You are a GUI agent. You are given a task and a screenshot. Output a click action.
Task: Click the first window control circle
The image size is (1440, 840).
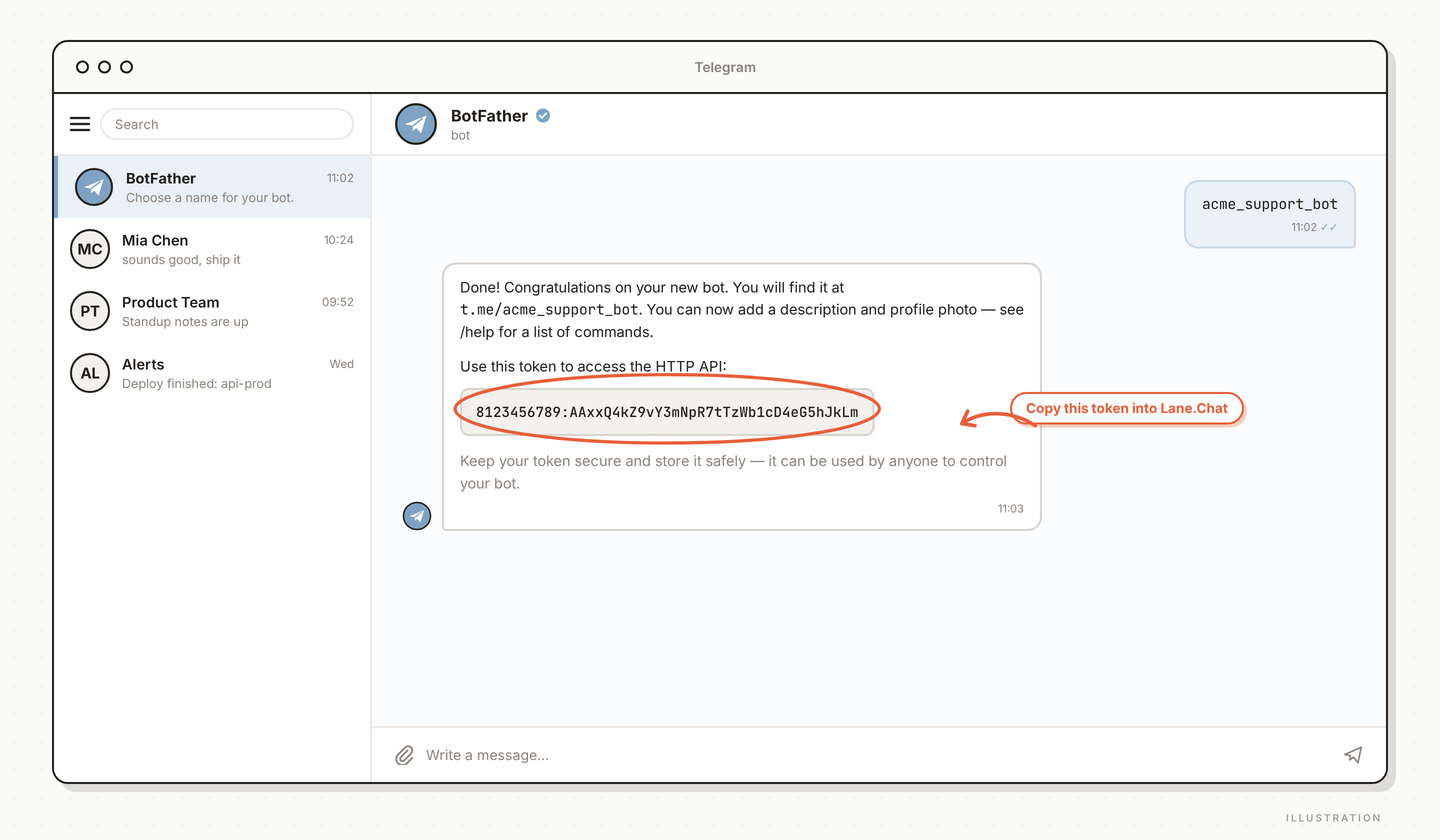(x=82, y=67)
